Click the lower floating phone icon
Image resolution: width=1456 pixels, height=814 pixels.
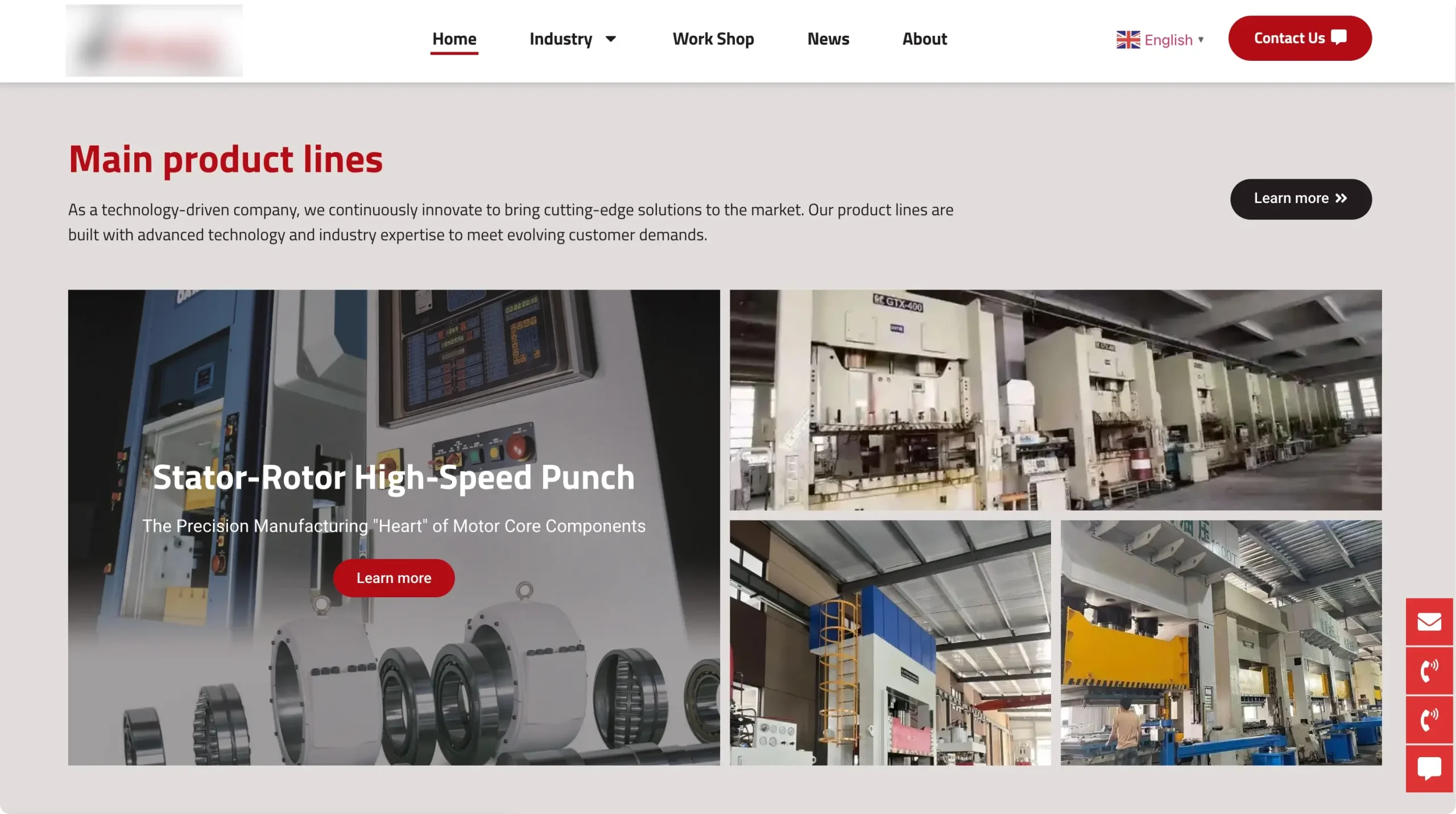1429,720
